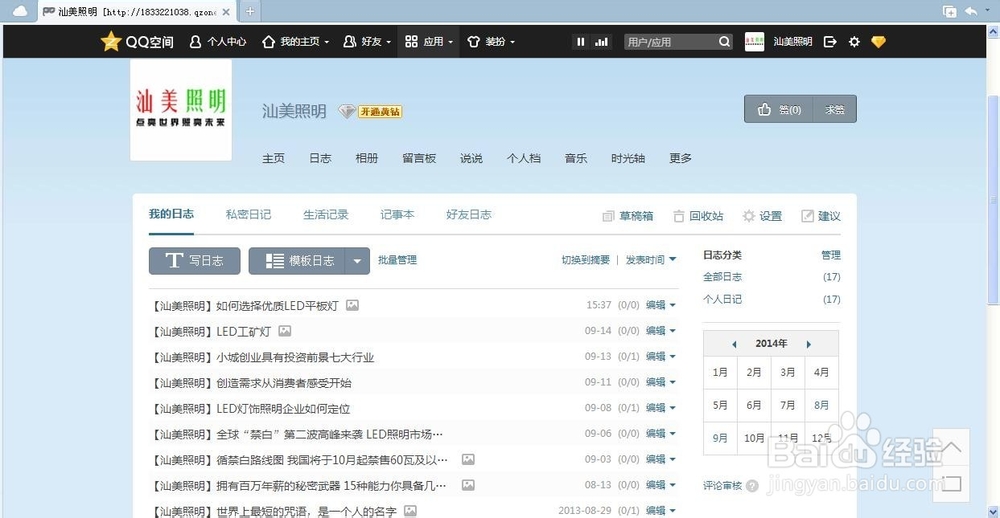Open the 应用 dropdown menu
1000x518 pixels.
tap(429, 41)
